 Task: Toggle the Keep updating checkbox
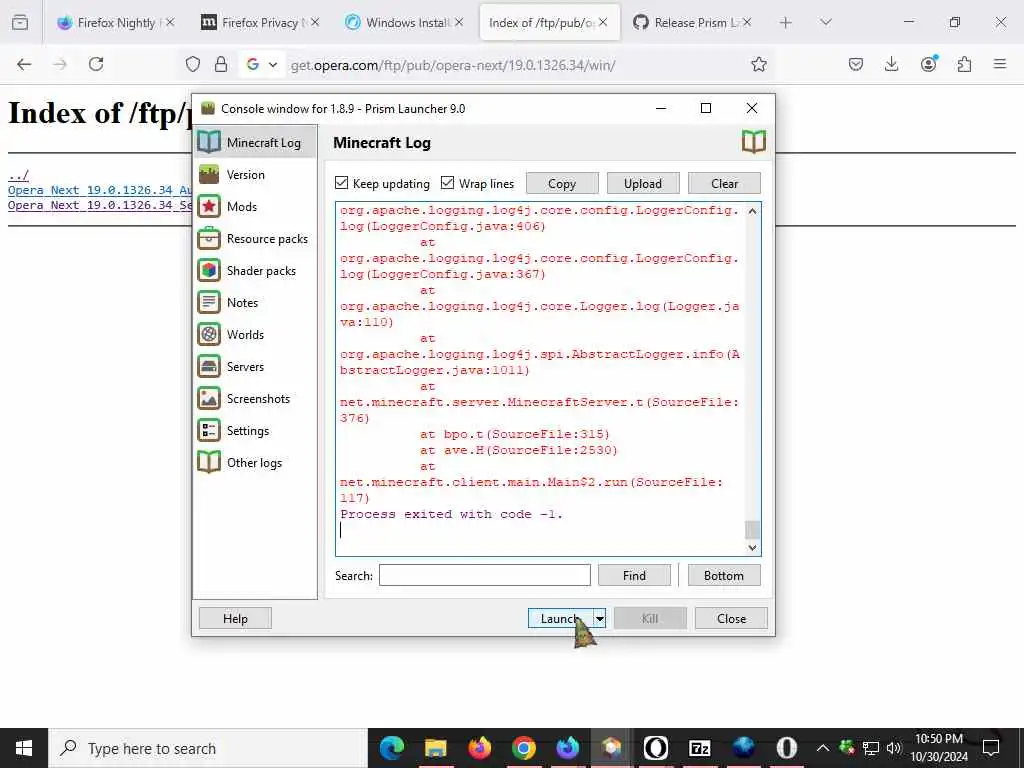point(342,183)
